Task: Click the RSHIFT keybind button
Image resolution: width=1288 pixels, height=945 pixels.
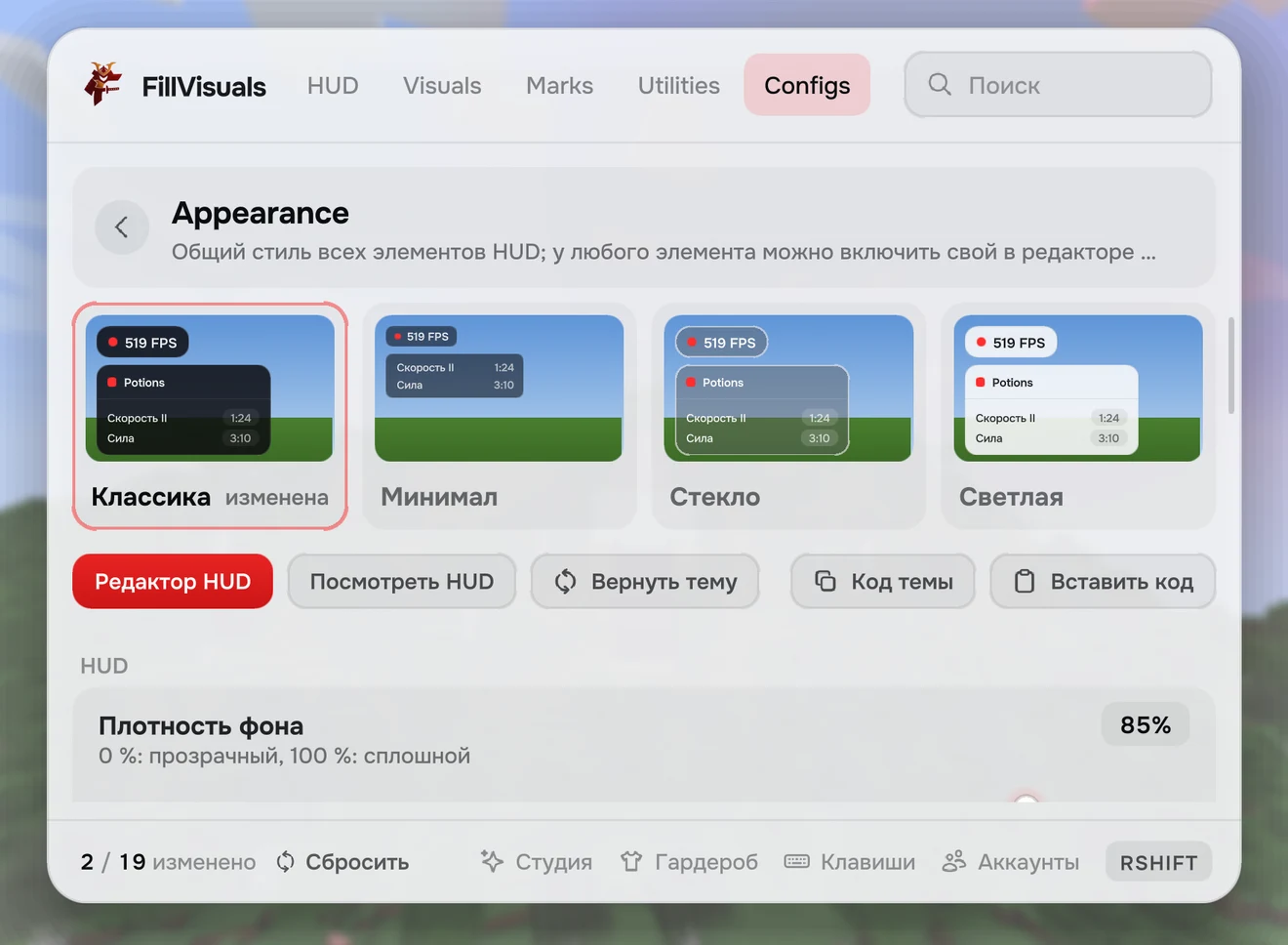Action: coord(1158,862)
